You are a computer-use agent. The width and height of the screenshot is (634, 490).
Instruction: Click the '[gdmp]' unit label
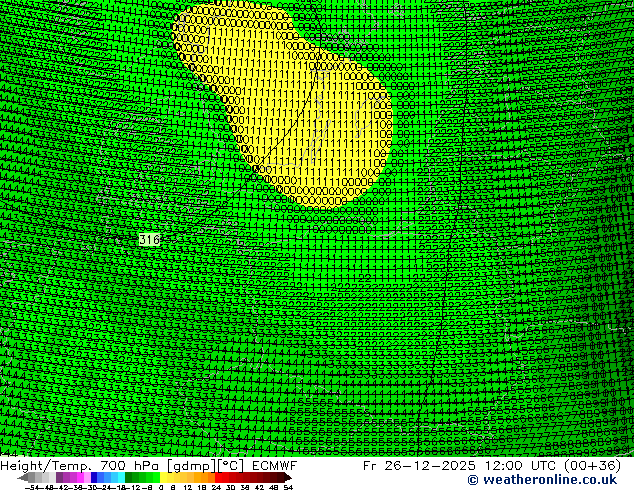[x=191, y=466]
